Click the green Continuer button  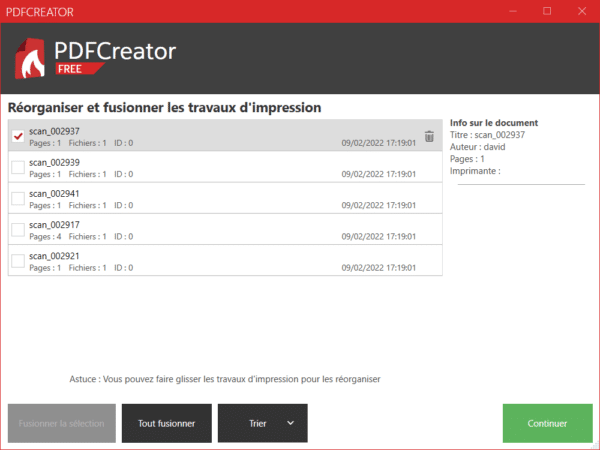point(547,423)
